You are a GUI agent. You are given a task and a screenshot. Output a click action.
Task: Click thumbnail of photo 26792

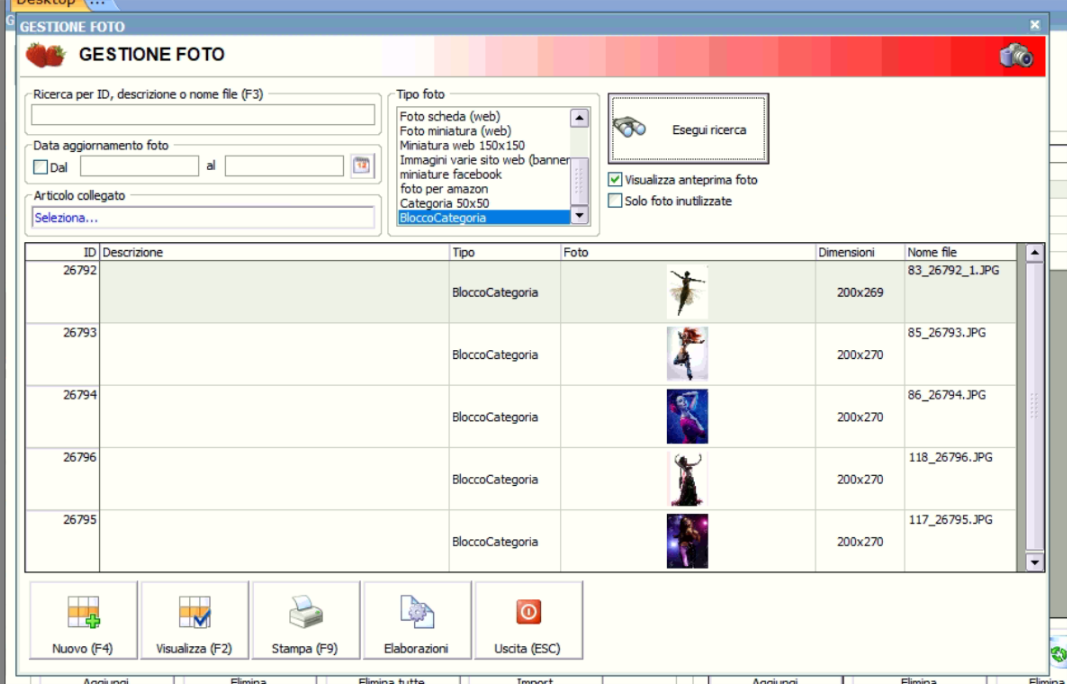pos(687,292)
